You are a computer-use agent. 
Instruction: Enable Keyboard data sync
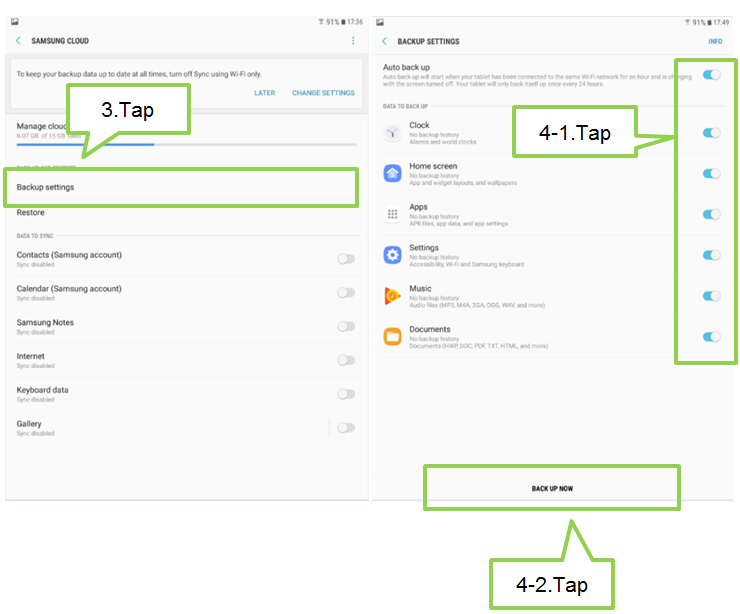pyautogui.click(x=346, y=394)
